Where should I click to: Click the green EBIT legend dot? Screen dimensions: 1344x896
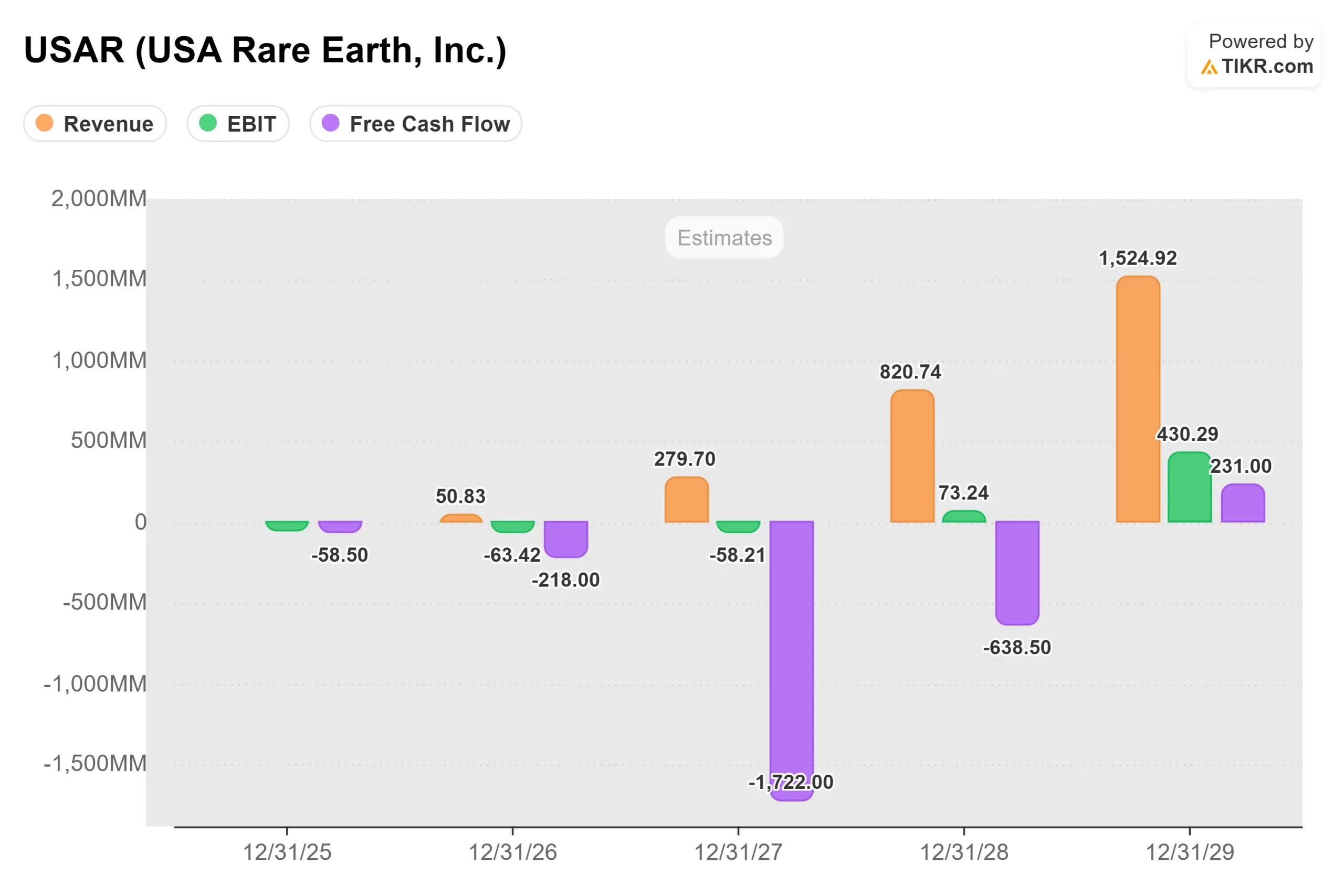pyautogui.click(x=208, y=123)
